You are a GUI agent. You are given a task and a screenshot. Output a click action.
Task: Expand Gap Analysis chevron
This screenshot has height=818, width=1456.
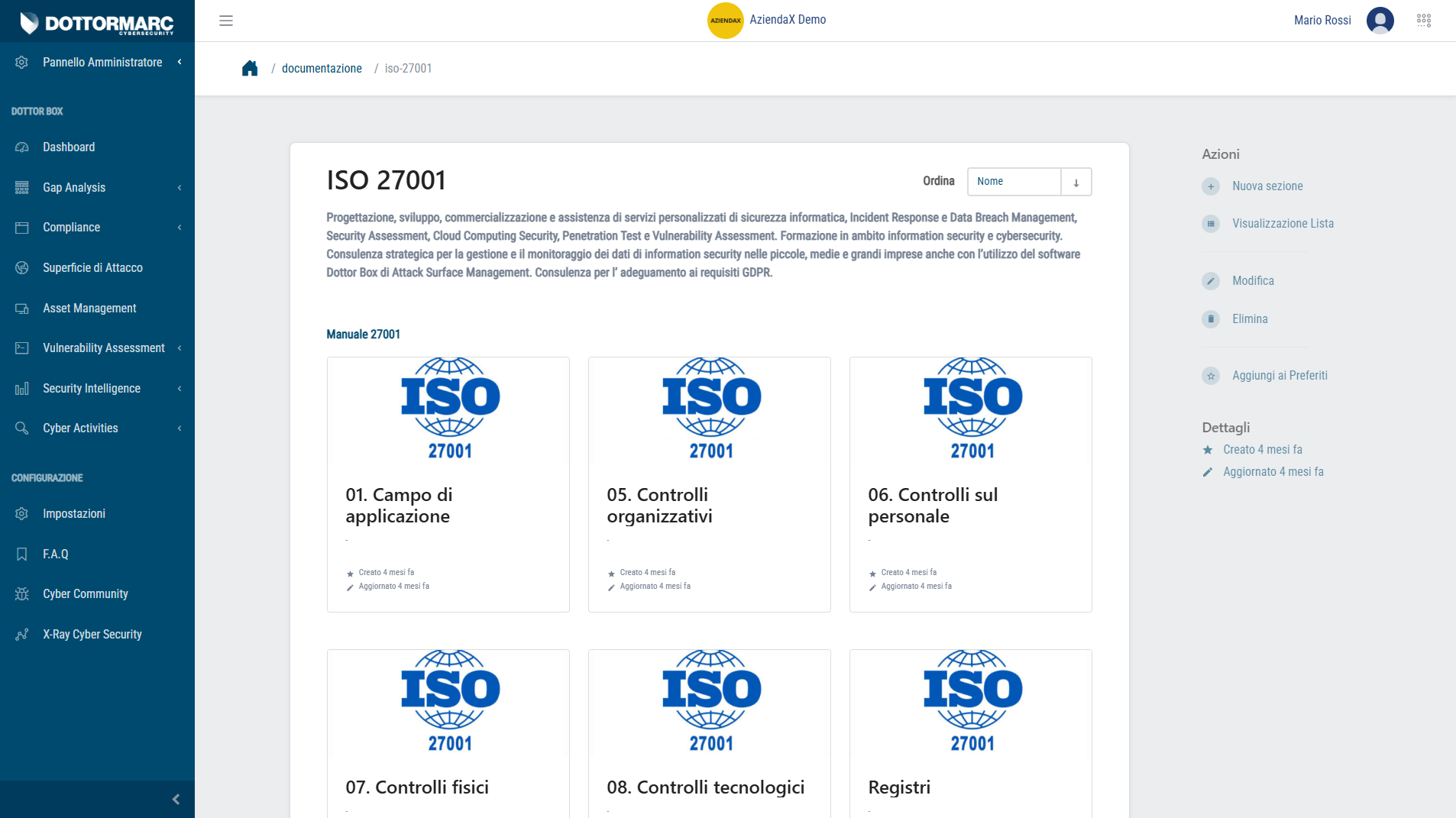pyautogui.click(x=180, y=188)
